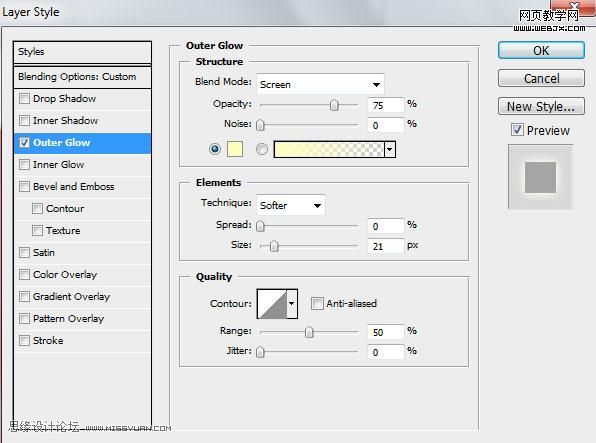Click the Size value field

[x=386, y=246]
